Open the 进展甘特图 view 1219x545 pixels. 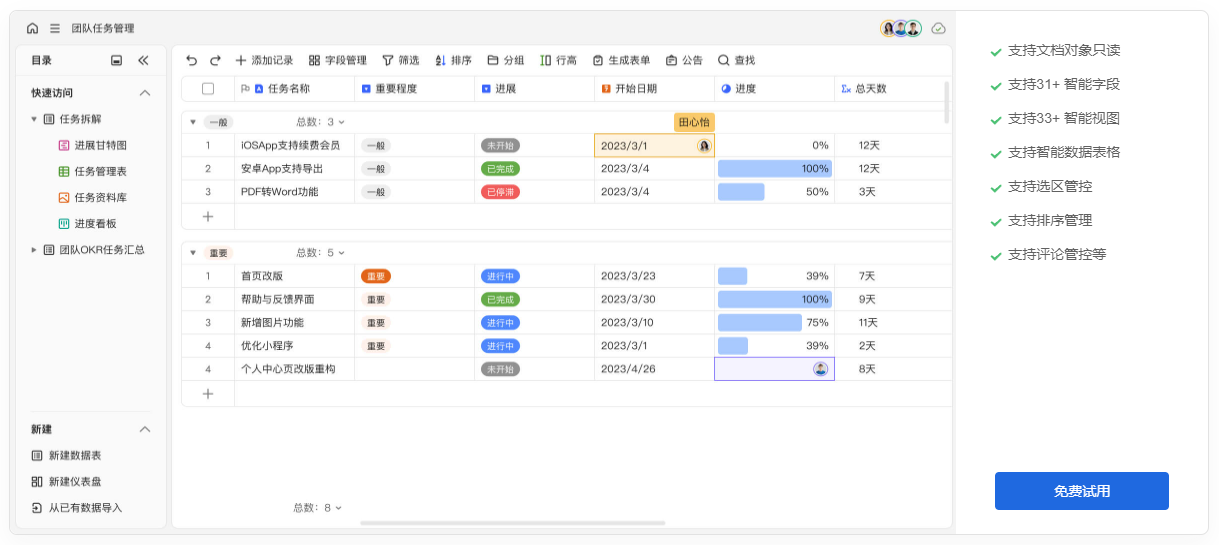[100, 146]
